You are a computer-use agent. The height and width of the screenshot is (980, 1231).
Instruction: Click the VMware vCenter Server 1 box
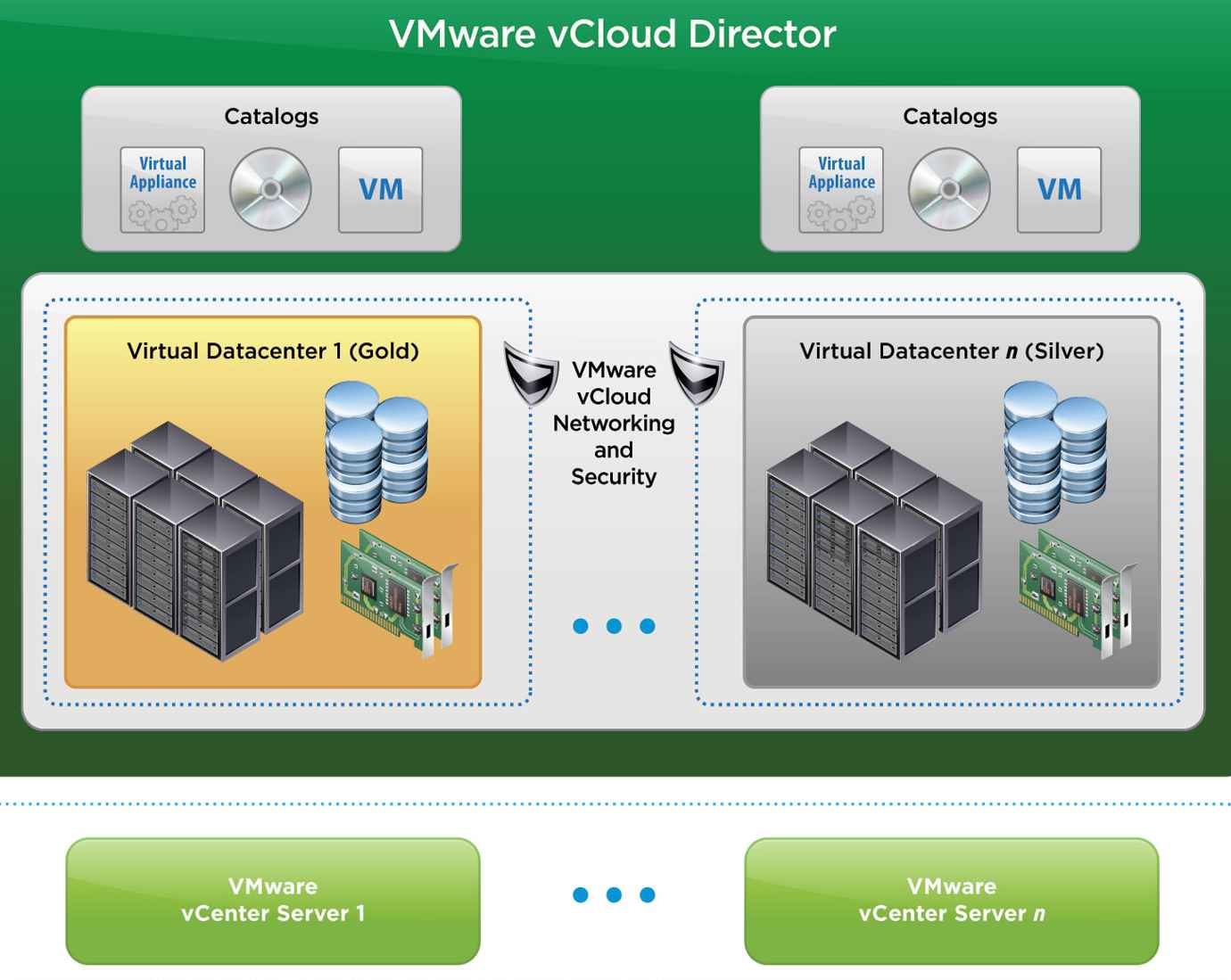(273, 901)
